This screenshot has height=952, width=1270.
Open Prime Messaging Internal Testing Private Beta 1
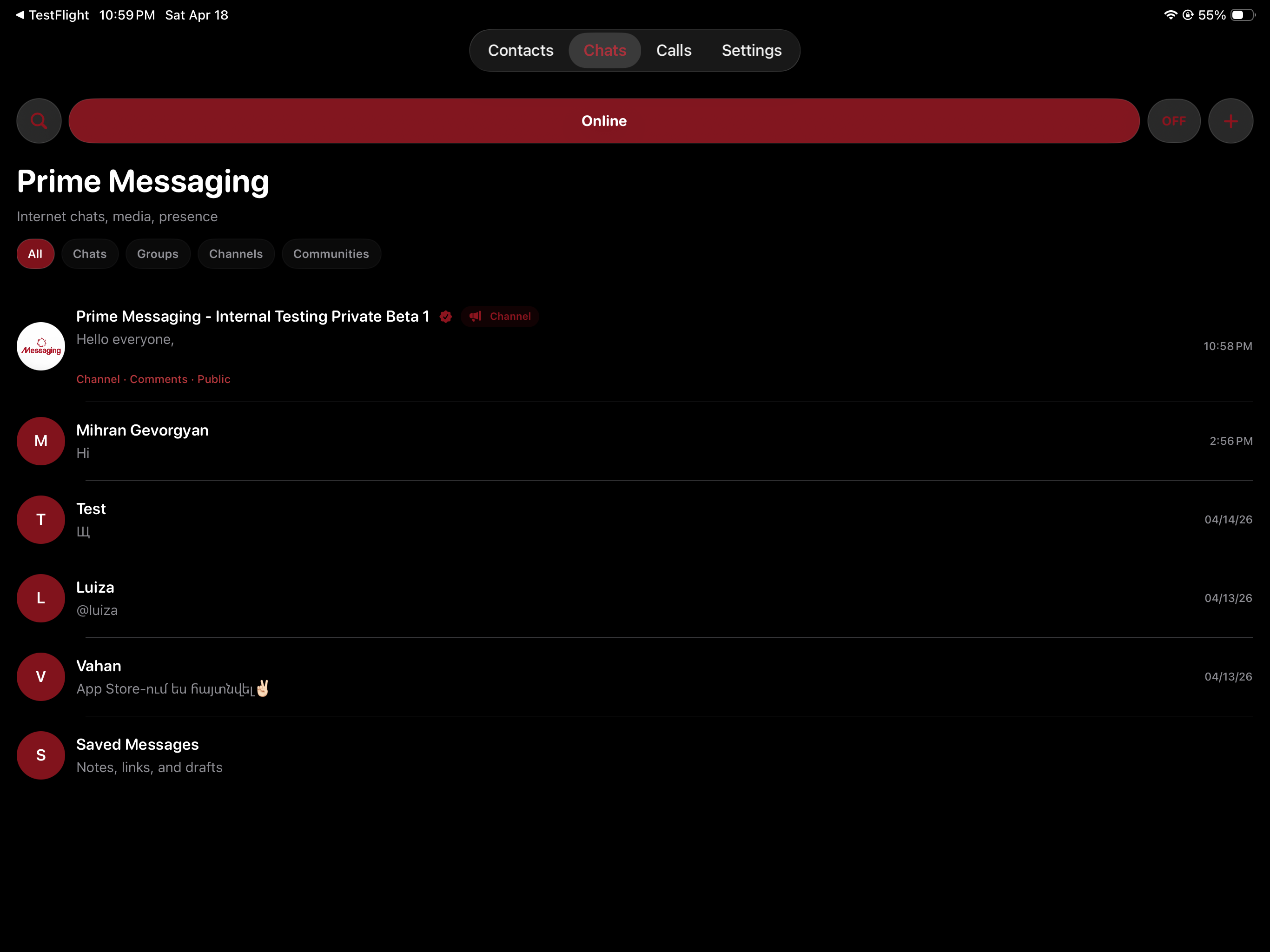(x=635, y=346)
